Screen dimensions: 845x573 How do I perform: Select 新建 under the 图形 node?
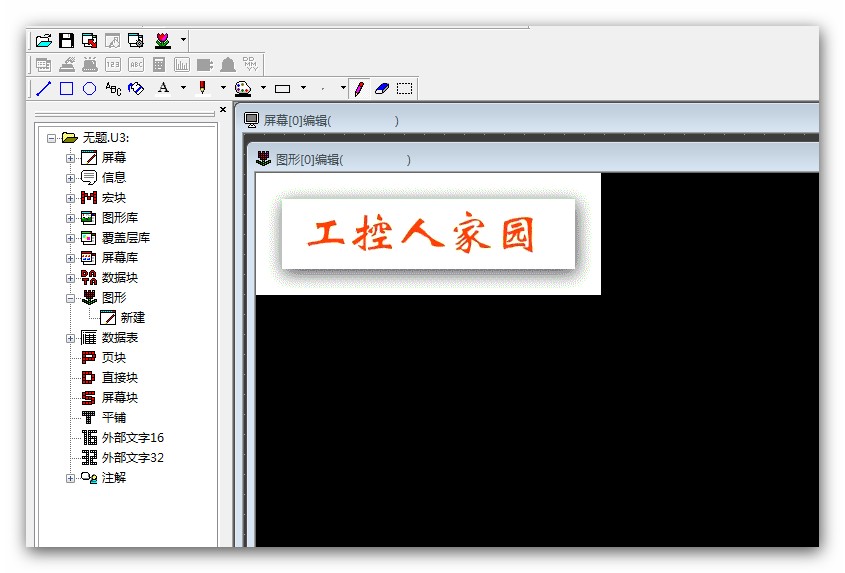(x=132, y=318)
